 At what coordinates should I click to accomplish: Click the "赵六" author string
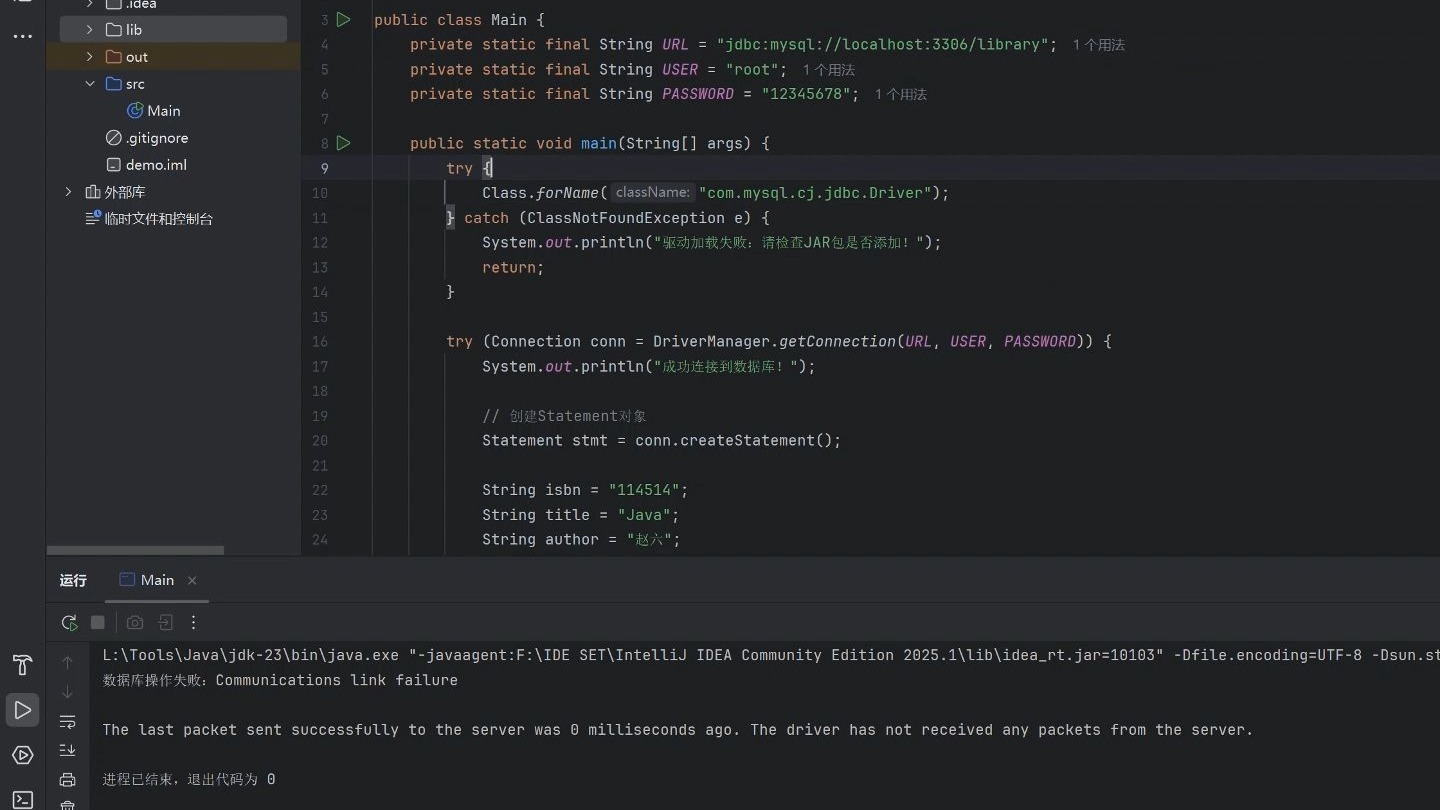click(x=650, y=539)
